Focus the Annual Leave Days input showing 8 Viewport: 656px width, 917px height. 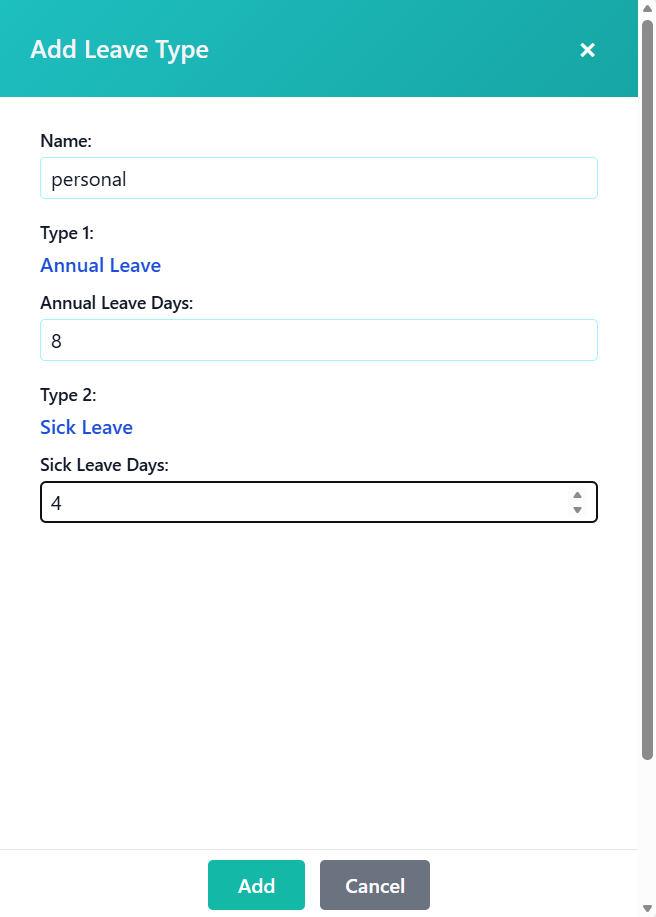[x=318, y=340]
